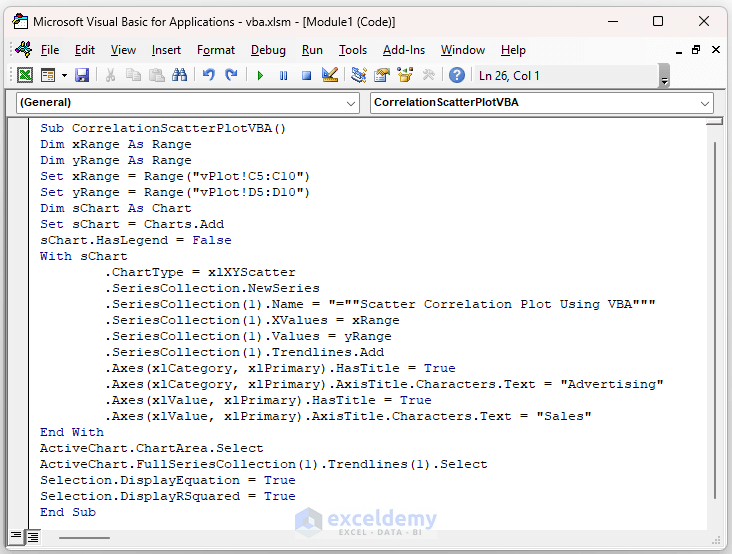
Task: Open the Debug menu
Action: tap(268, 50)
